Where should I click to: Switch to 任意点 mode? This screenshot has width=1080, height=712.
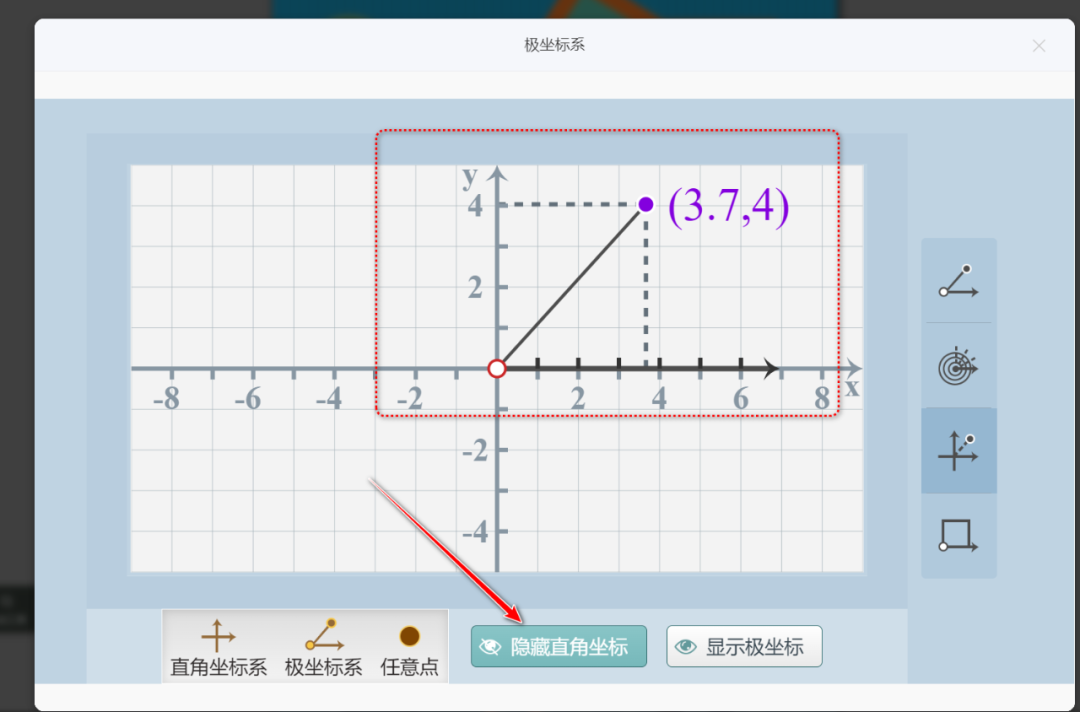tap(410, 645)
